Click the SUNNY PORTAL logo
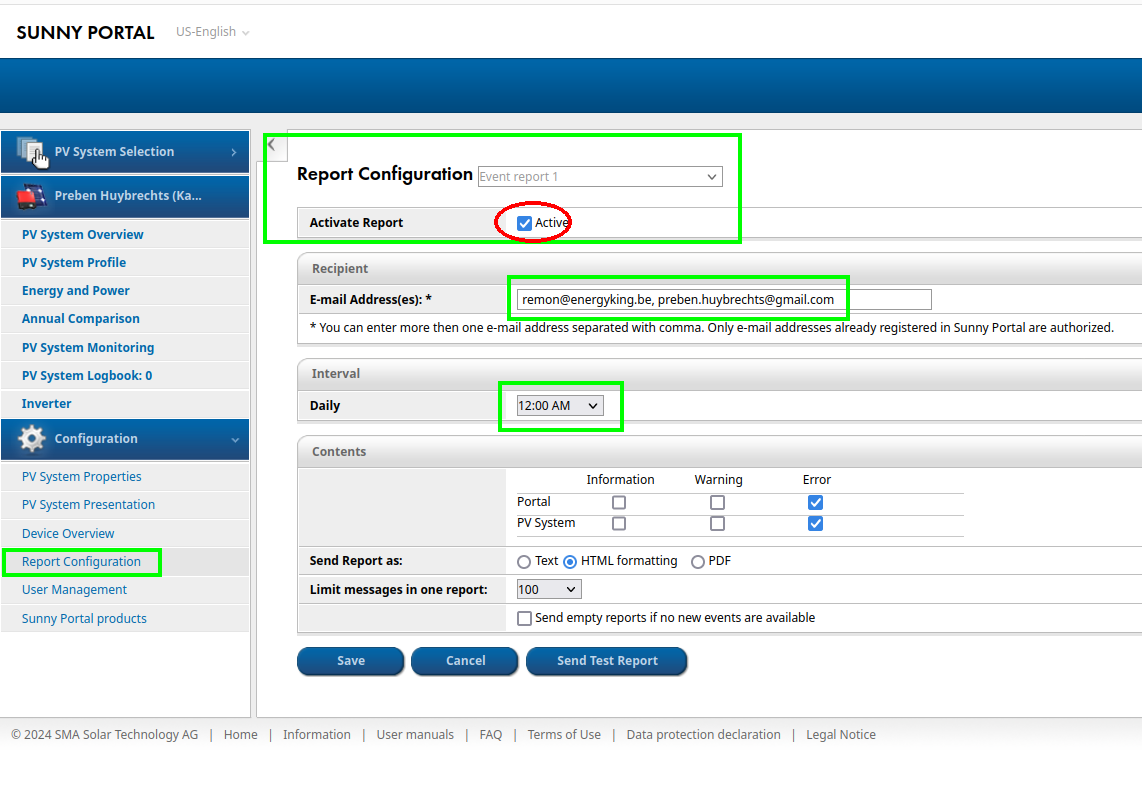1142x796 pixels. coord(86,33)
